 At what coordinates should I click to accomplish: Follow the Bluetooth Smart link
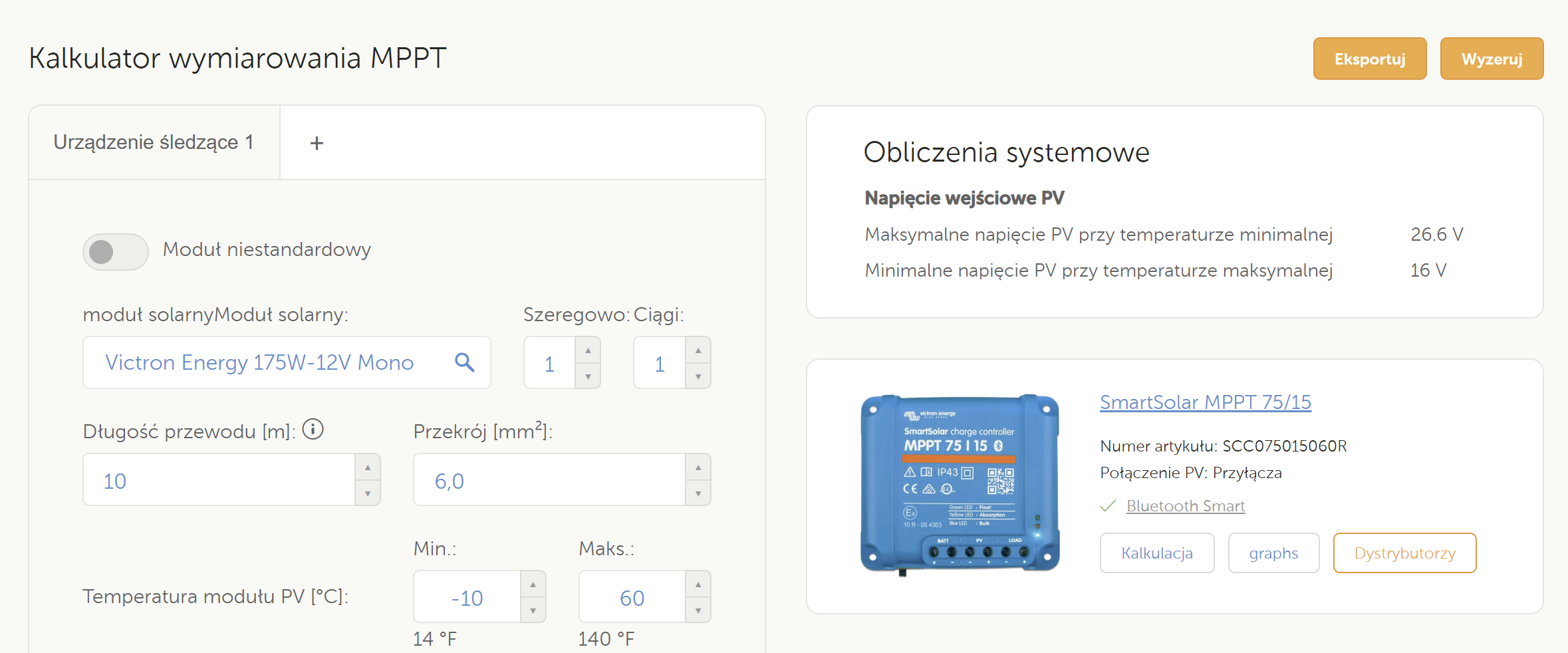(1185, 506)
